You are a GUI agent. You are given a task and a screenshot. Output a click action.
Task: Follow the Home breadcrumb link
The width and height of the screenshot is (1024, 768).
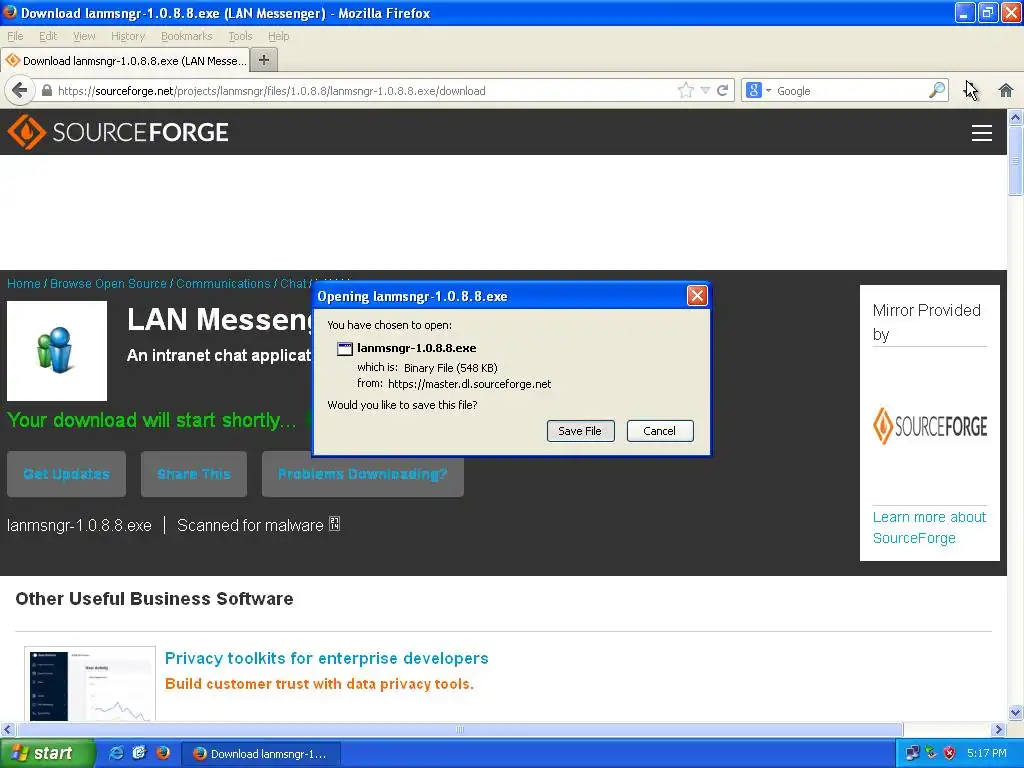click(24, 283)
